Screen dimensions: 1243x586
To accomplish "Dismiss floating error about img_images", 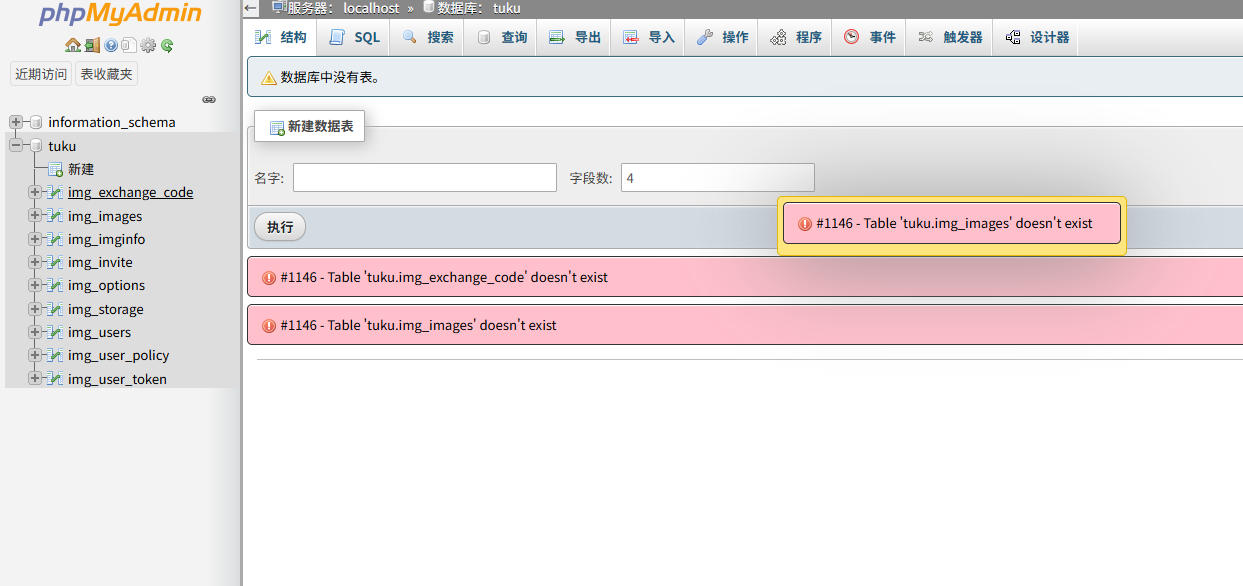I will (x=952, y=224).
